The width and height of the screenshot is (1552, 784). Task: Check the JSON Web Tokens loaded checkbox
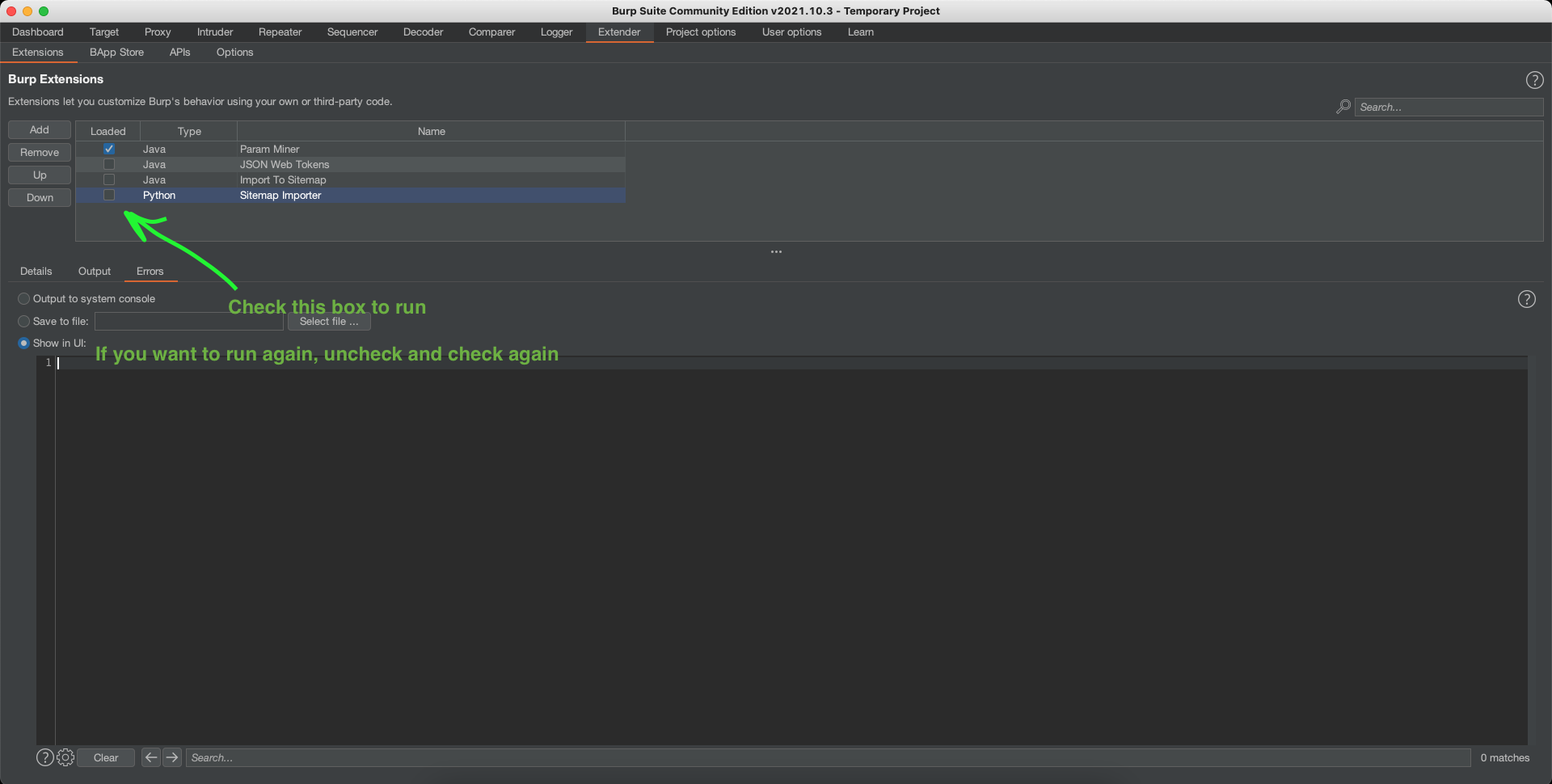point(109,164)
